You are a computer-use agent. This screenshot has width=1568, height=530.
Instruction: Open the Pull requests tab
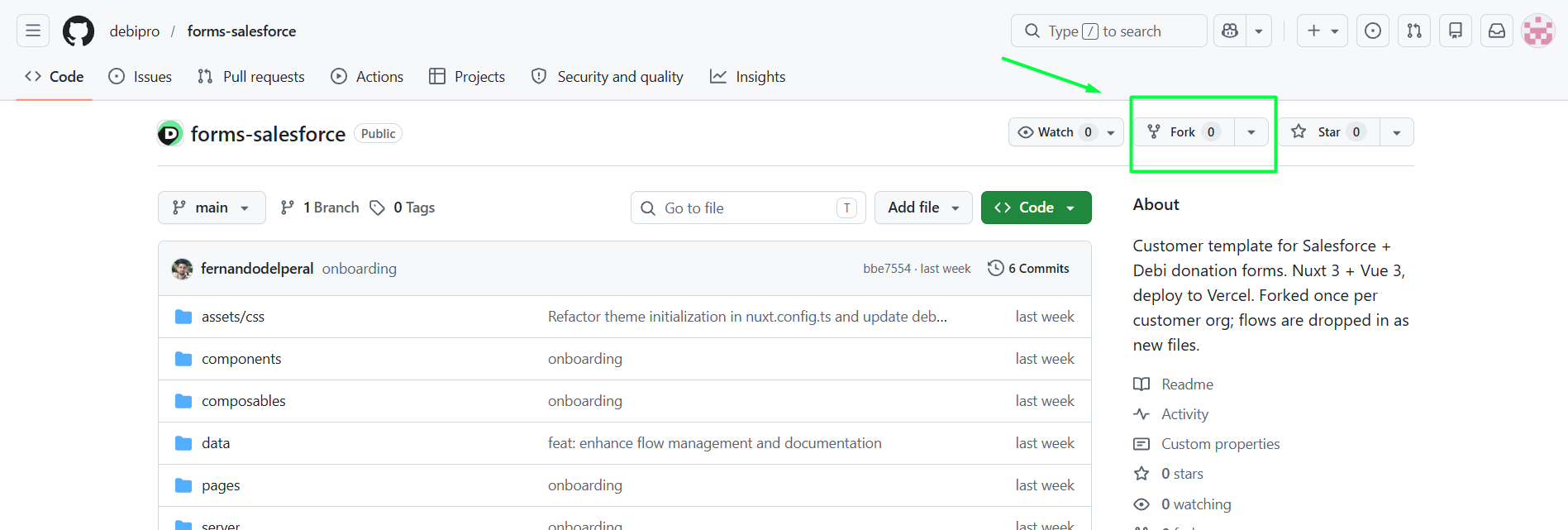pyautogui.click(x=251, y=77)
